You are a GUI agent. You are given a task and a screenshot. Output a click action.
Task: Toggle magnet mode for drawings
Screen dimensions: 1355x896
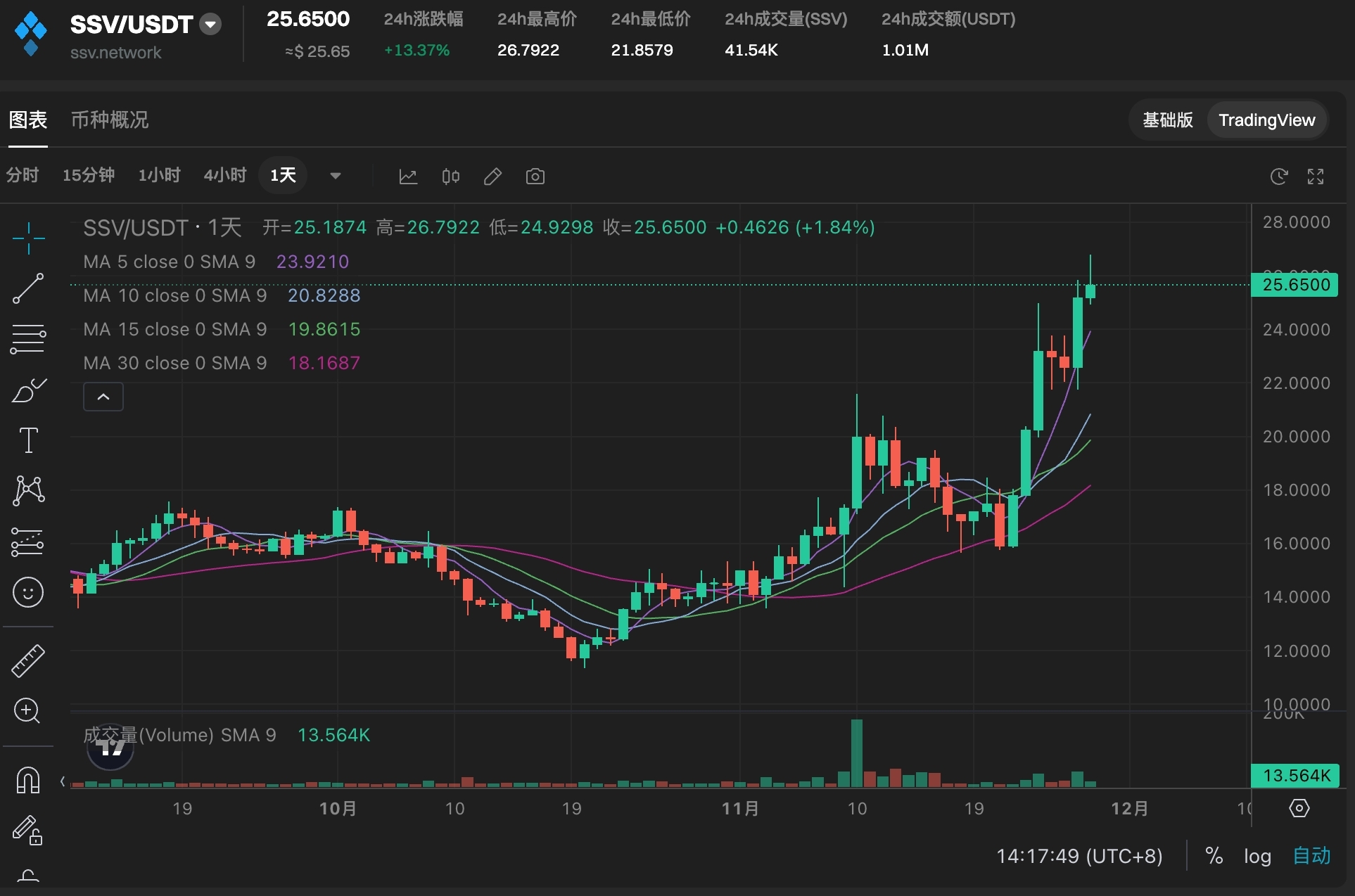[x=28, y=780]
